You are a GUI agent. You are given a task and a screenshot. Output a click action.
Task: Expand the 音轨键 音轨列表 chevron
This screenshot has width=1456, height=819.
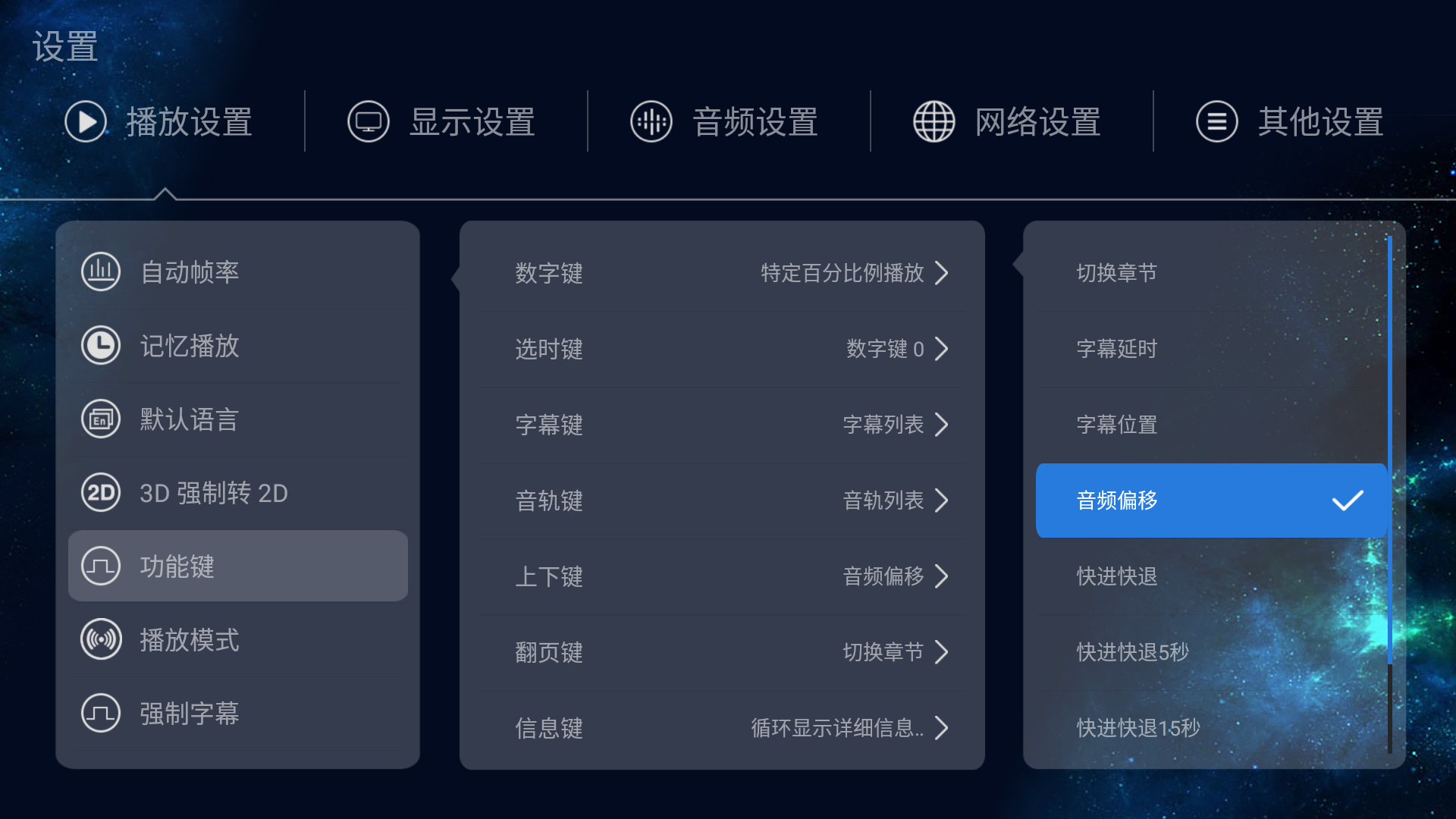click(x=941, y=500)
